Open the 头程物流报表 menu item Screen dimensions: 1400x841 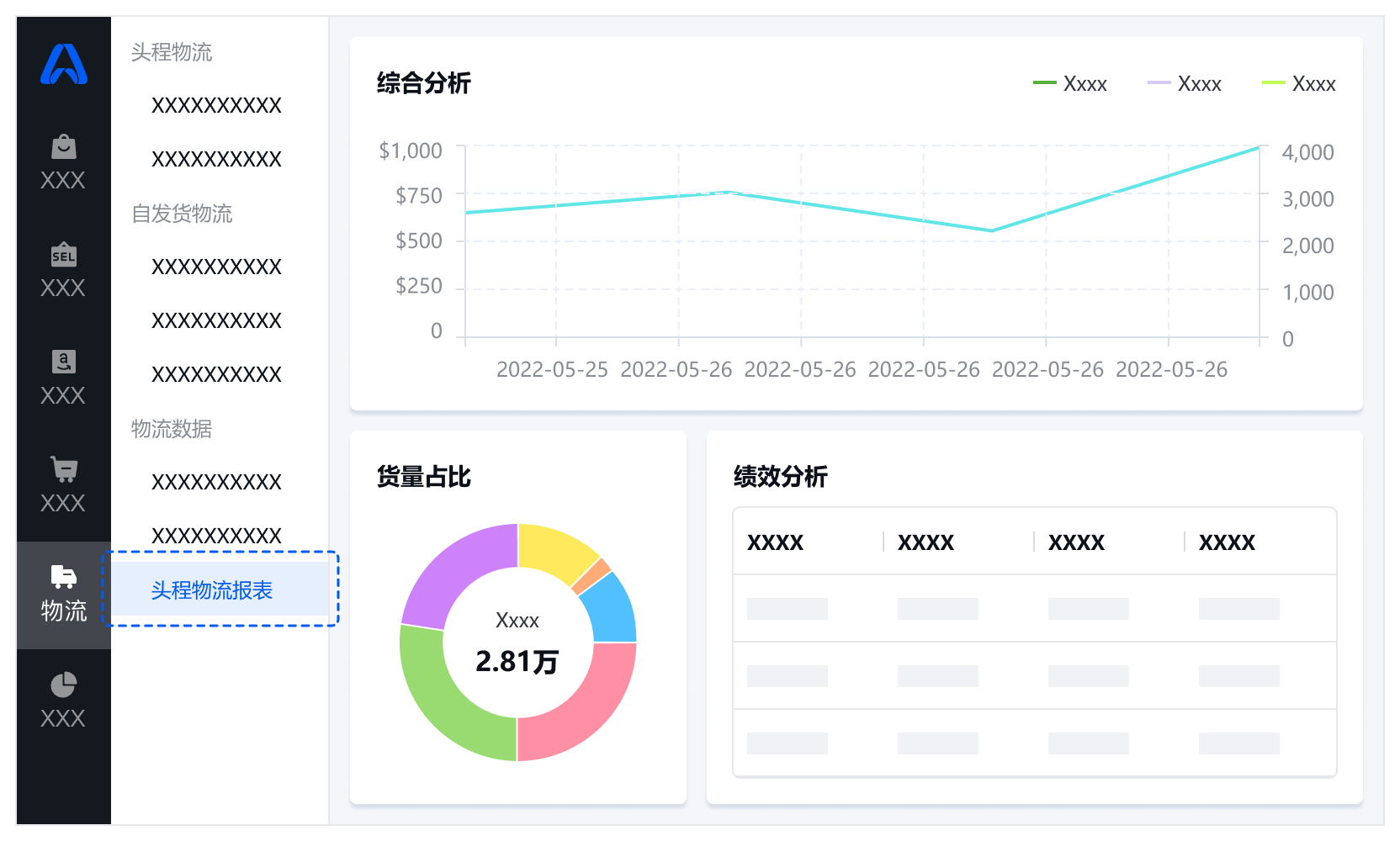tap(220, 590)
